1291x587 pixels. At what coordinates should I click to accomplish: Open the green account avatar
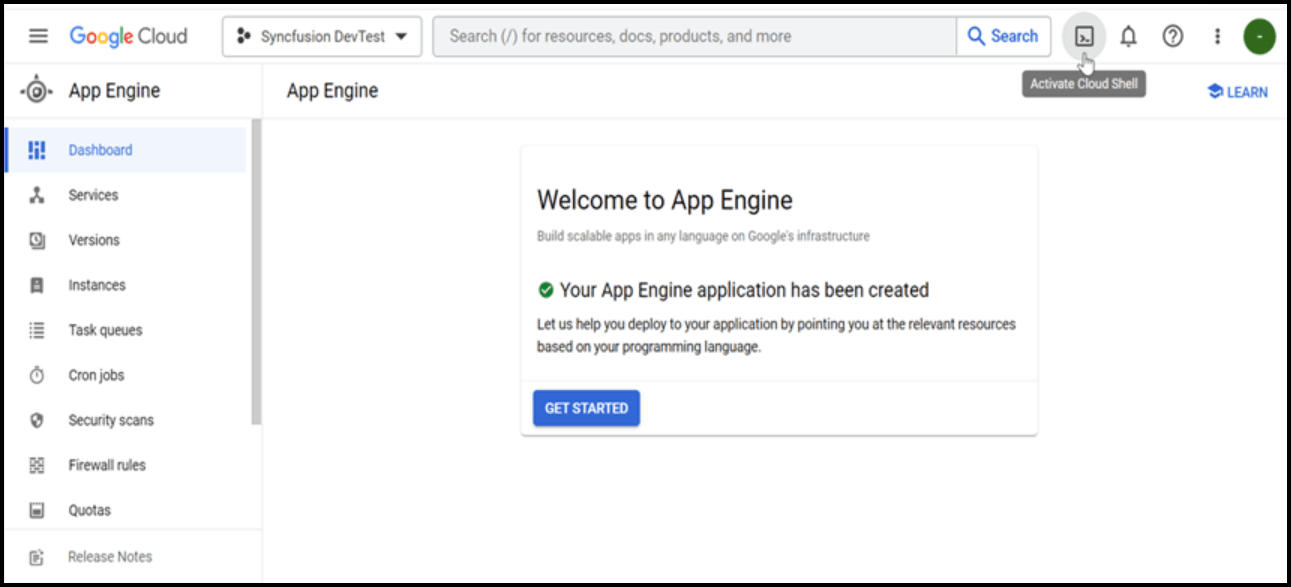pos(1259,37)
